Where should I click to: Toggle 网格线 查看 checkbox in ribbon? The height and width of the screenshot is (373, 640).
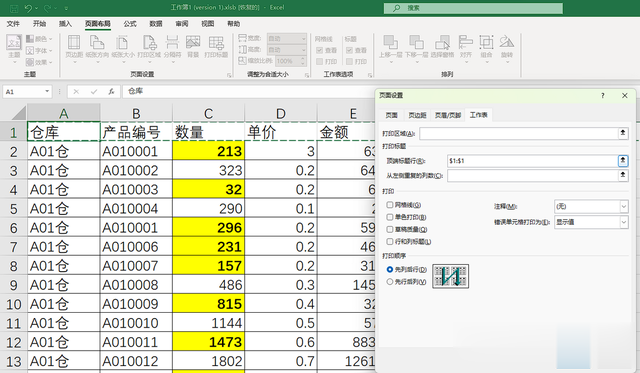coord(320,50)
